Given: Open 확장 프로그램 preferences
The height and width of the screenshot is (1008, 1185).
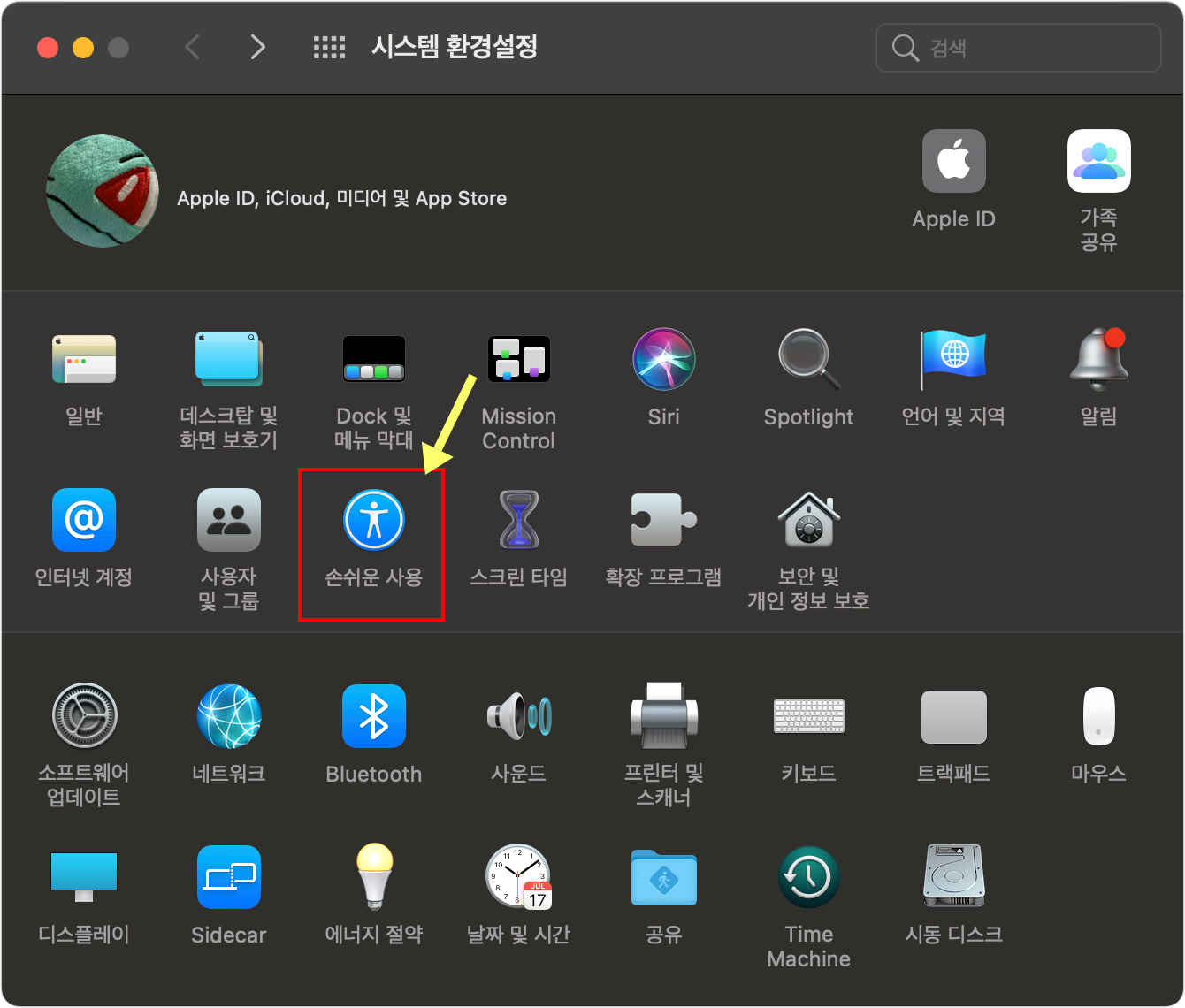Looking at the screenshot, I should (664, 520).
